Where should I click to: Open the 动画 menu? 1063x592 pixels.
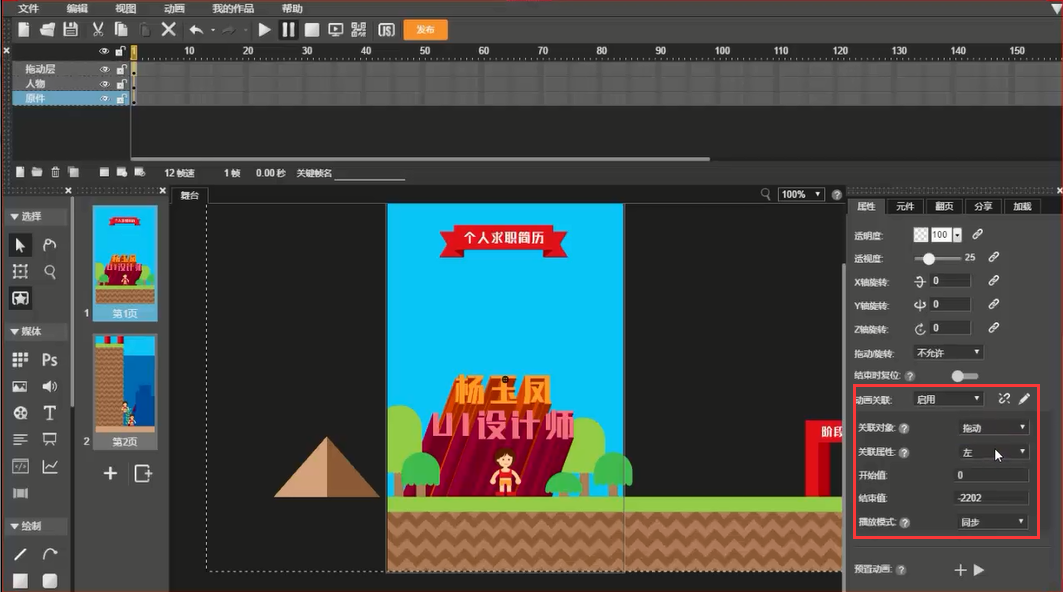[174, 8]
